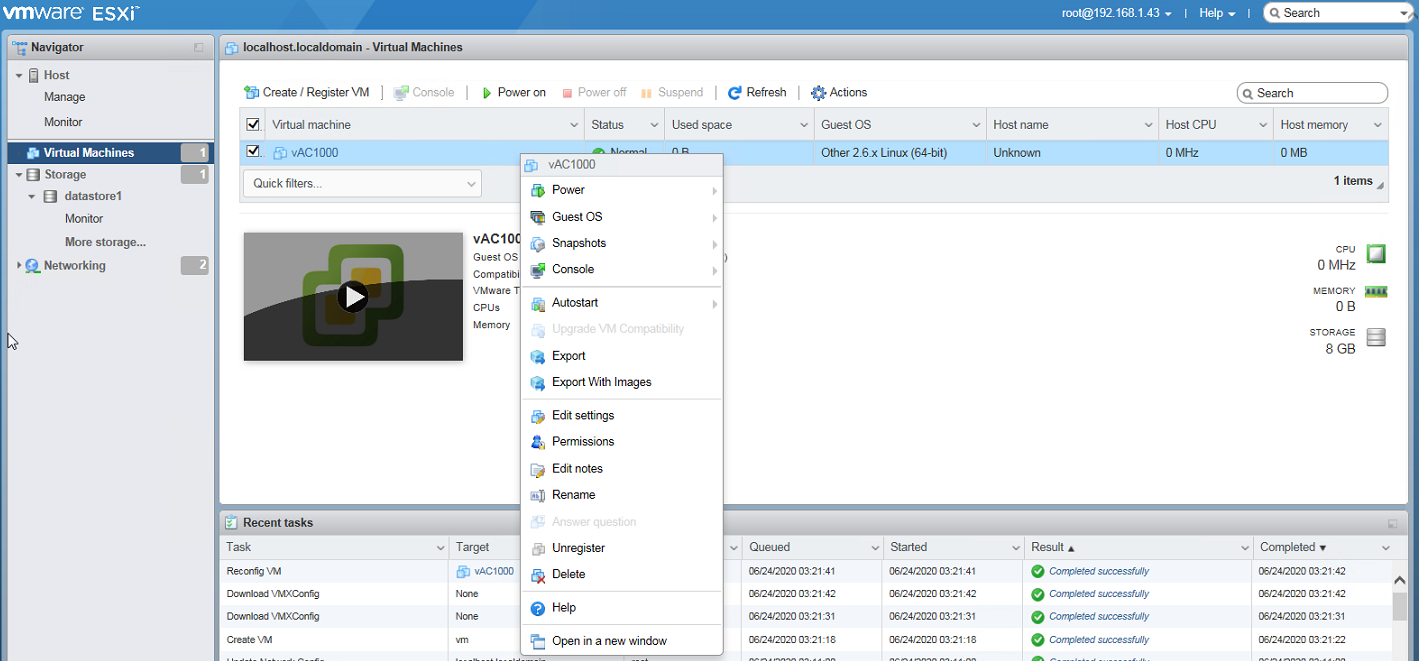Open the Help dropdown in top bar

point(1217,13)
